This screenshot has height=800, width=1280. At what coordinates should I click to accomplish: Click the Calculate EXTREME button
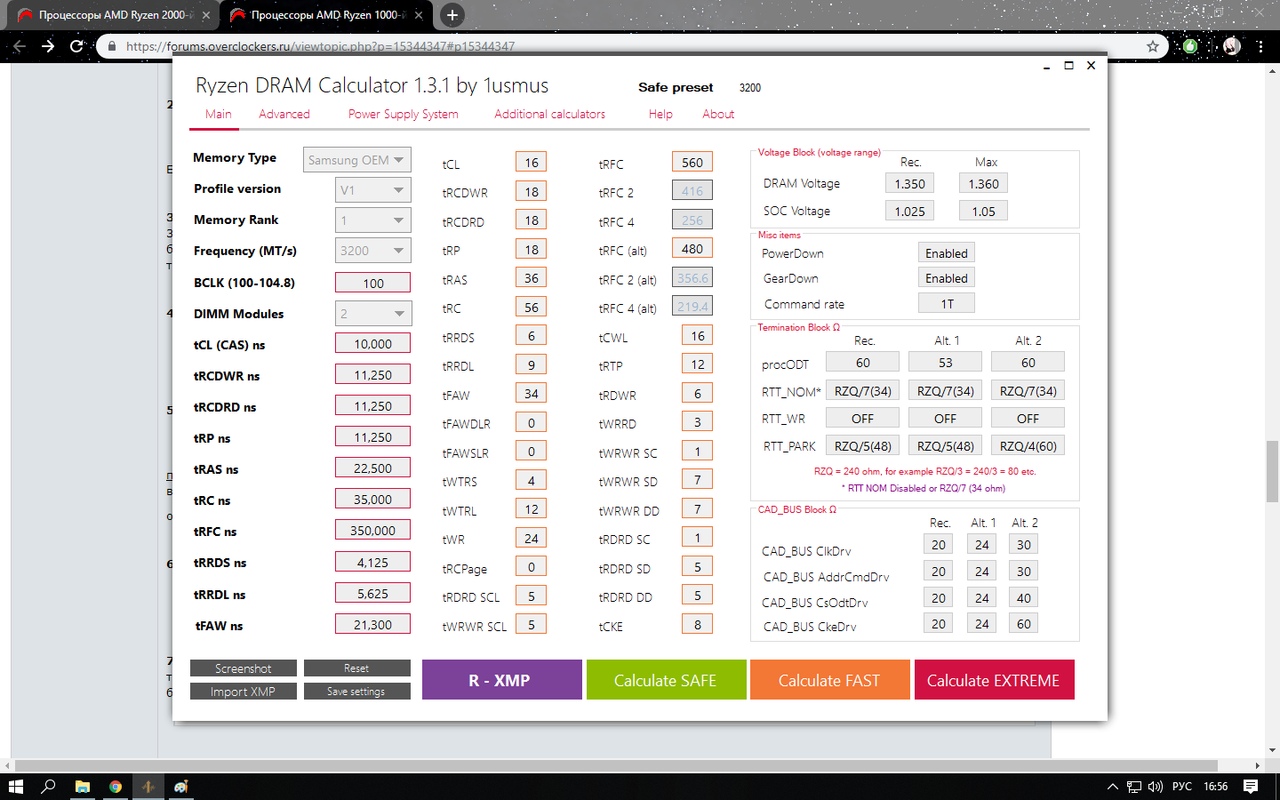tap(994, 680)
